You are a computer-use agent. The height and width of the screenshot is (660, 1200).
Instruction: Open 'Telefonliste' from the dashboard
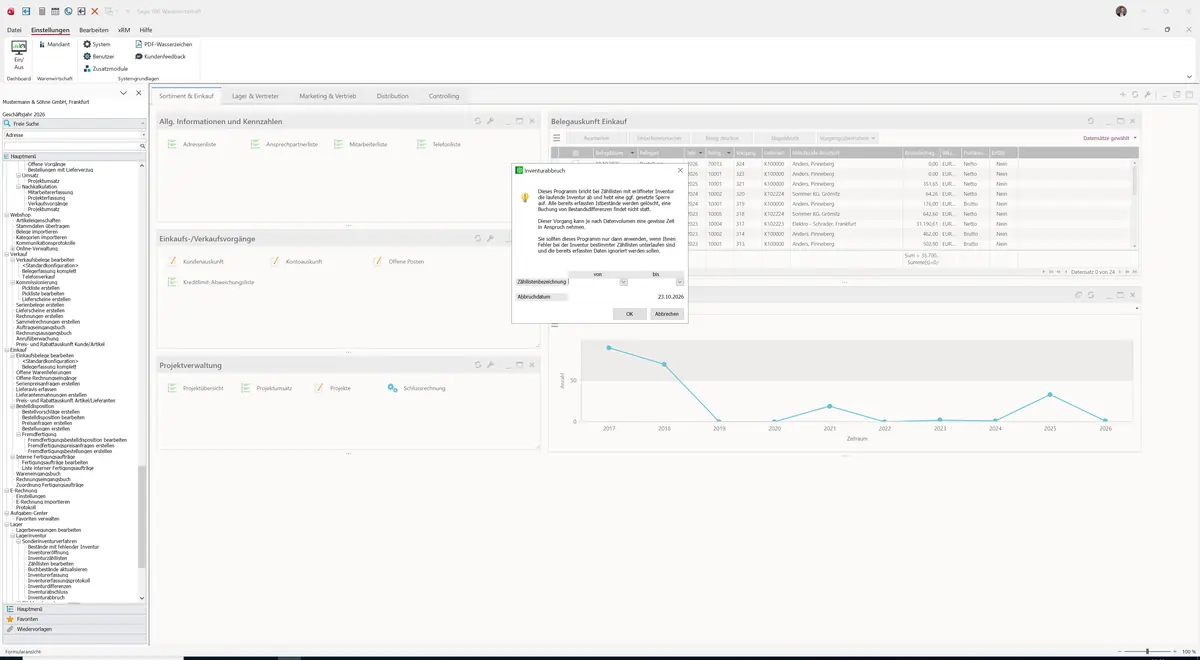pos(439,145)
